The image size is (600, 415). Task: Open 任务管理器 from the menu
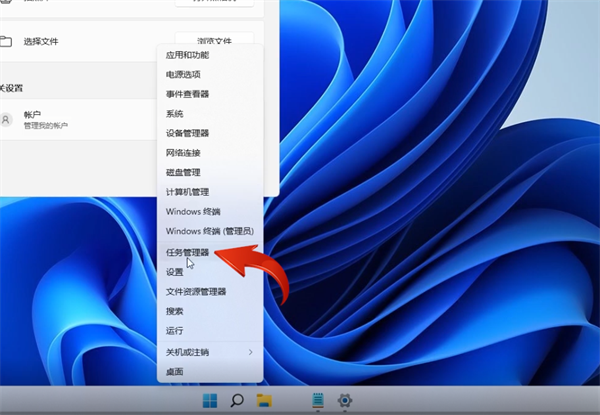[x=210, y=252]
